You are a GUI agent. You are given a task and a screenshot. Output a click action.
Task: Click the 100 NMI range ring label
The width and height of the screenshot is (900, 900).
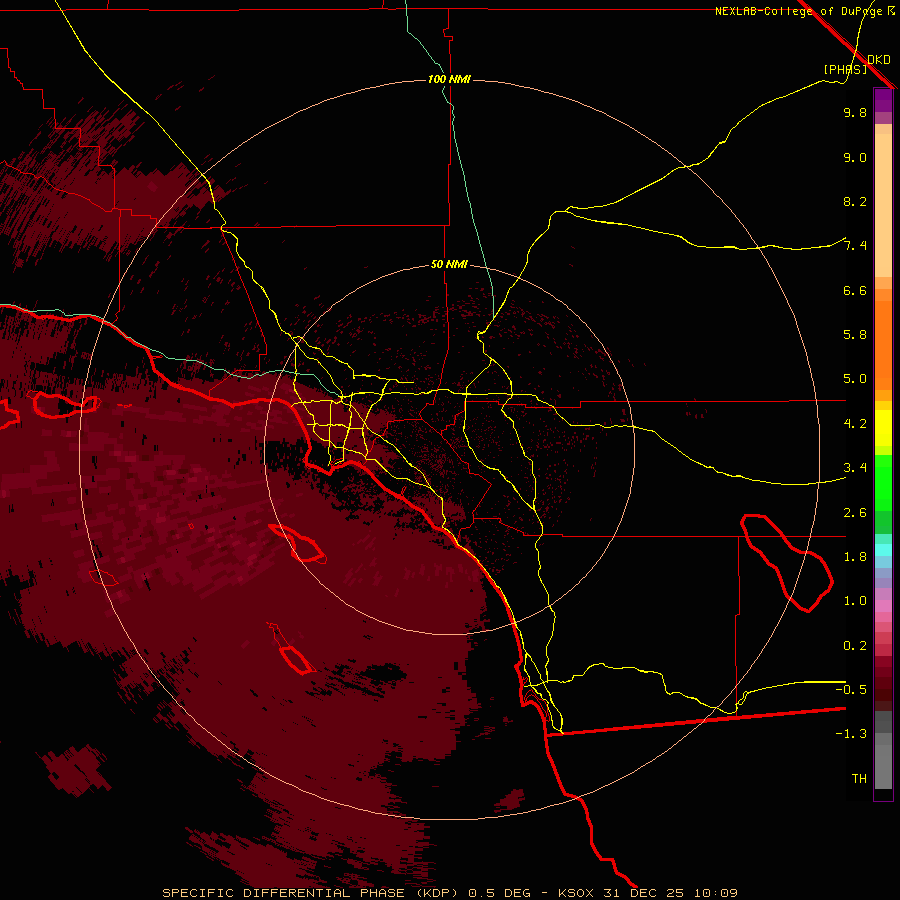pos(449,79)
